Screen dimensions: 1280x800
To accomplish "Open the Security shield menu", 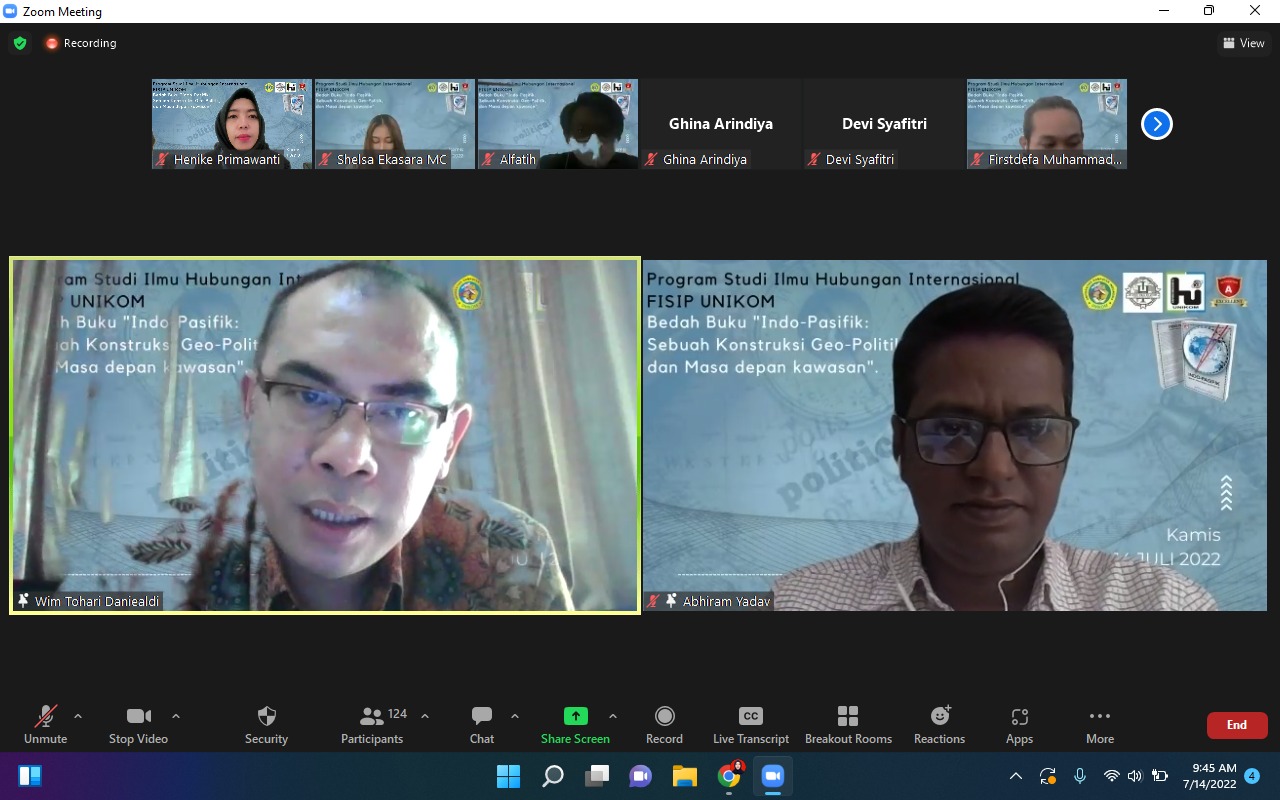I will 266,725.
